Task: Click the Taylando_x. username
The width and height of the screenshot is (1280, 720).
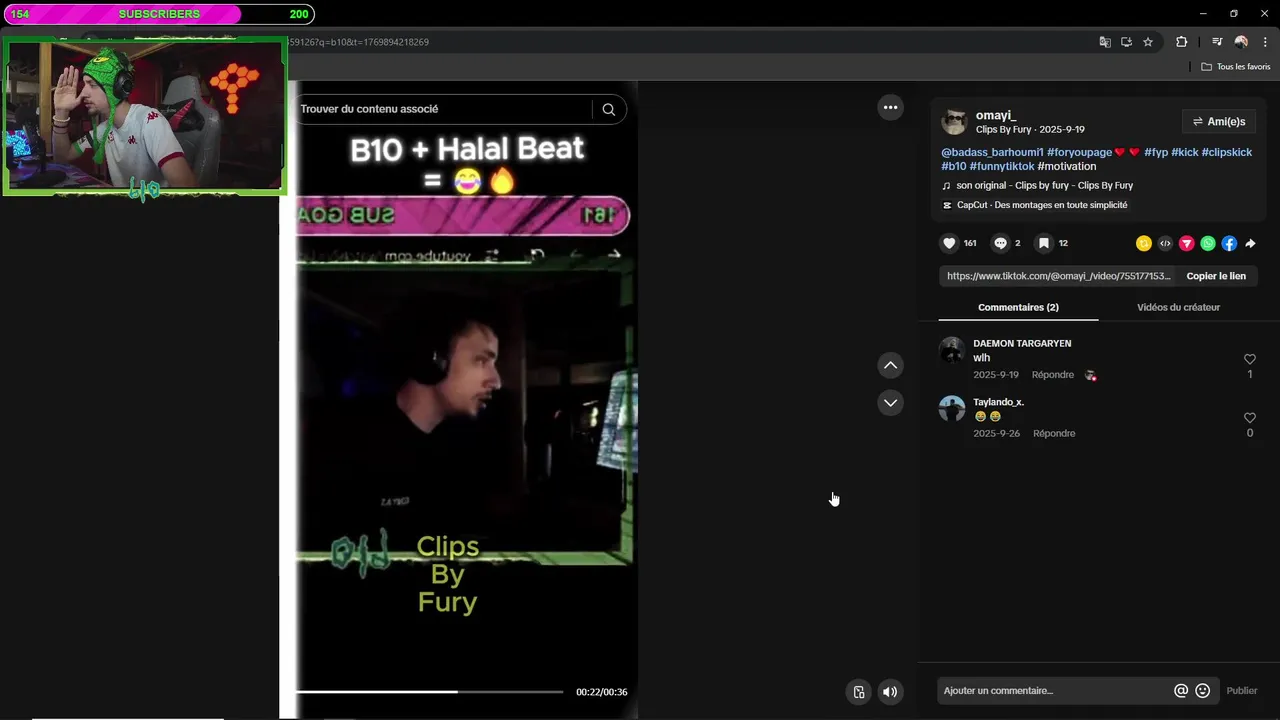Action: 999,402
